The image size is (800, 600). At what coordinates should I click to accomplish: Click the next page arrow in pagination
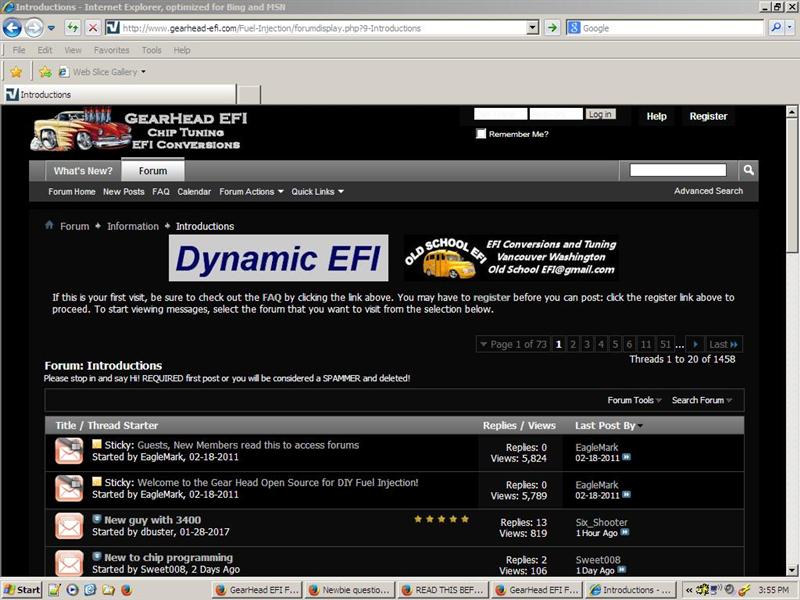tap(696, 344)
